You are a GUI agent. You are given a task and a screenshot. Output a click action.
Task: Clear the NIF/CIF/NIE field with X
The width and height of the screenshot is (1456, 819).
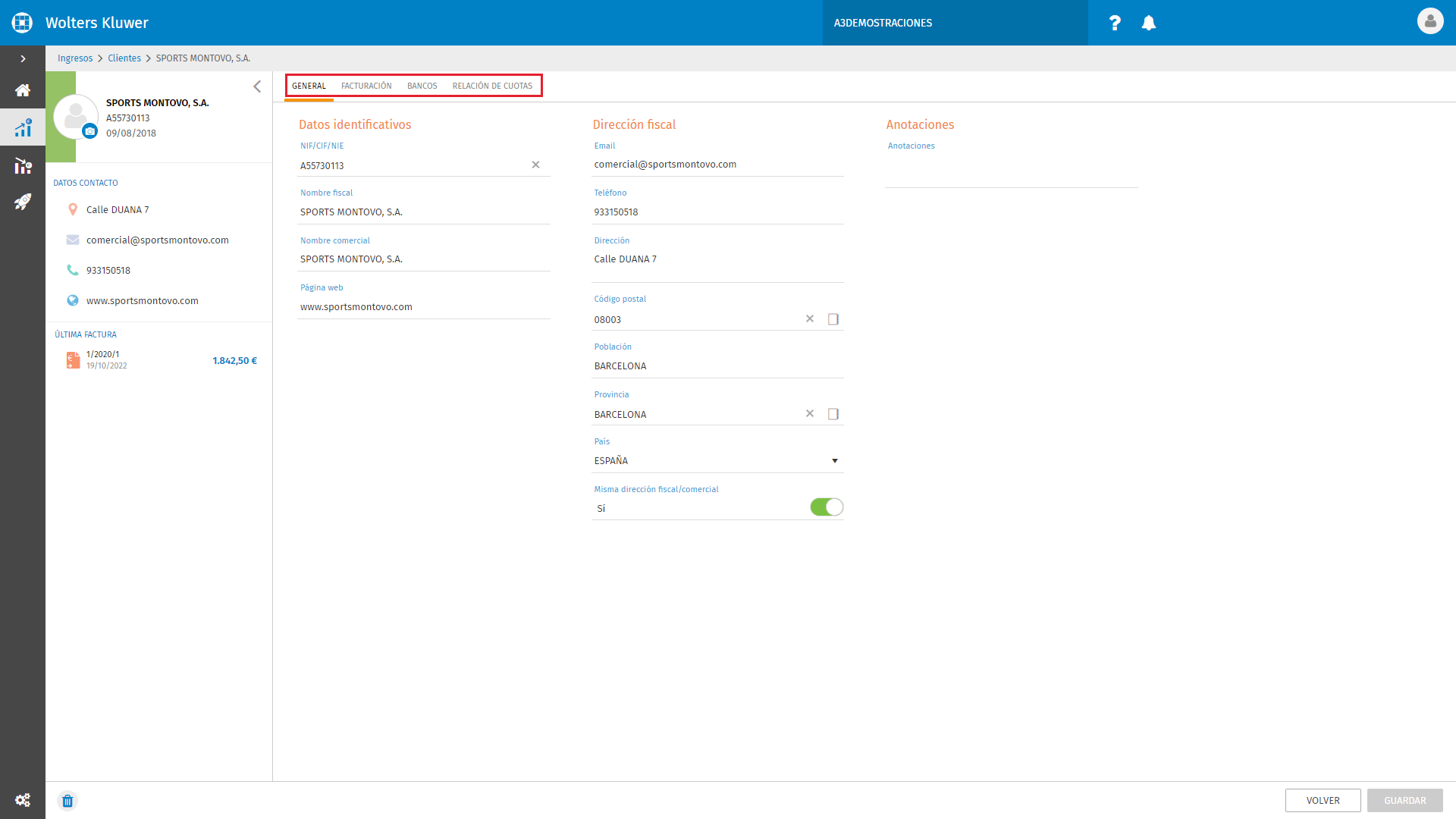tap(535, 165)
